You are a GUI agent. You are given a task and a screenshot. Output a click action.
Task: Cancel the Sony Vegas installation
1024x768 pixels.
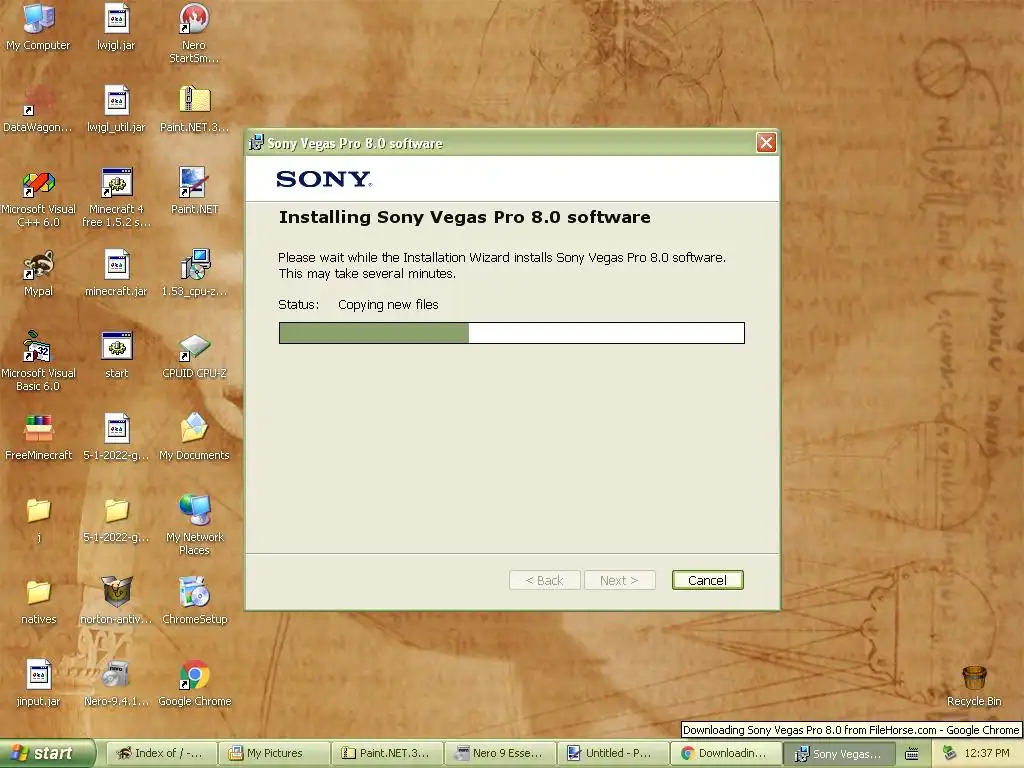pyautogui.click(x=707, y=580)
